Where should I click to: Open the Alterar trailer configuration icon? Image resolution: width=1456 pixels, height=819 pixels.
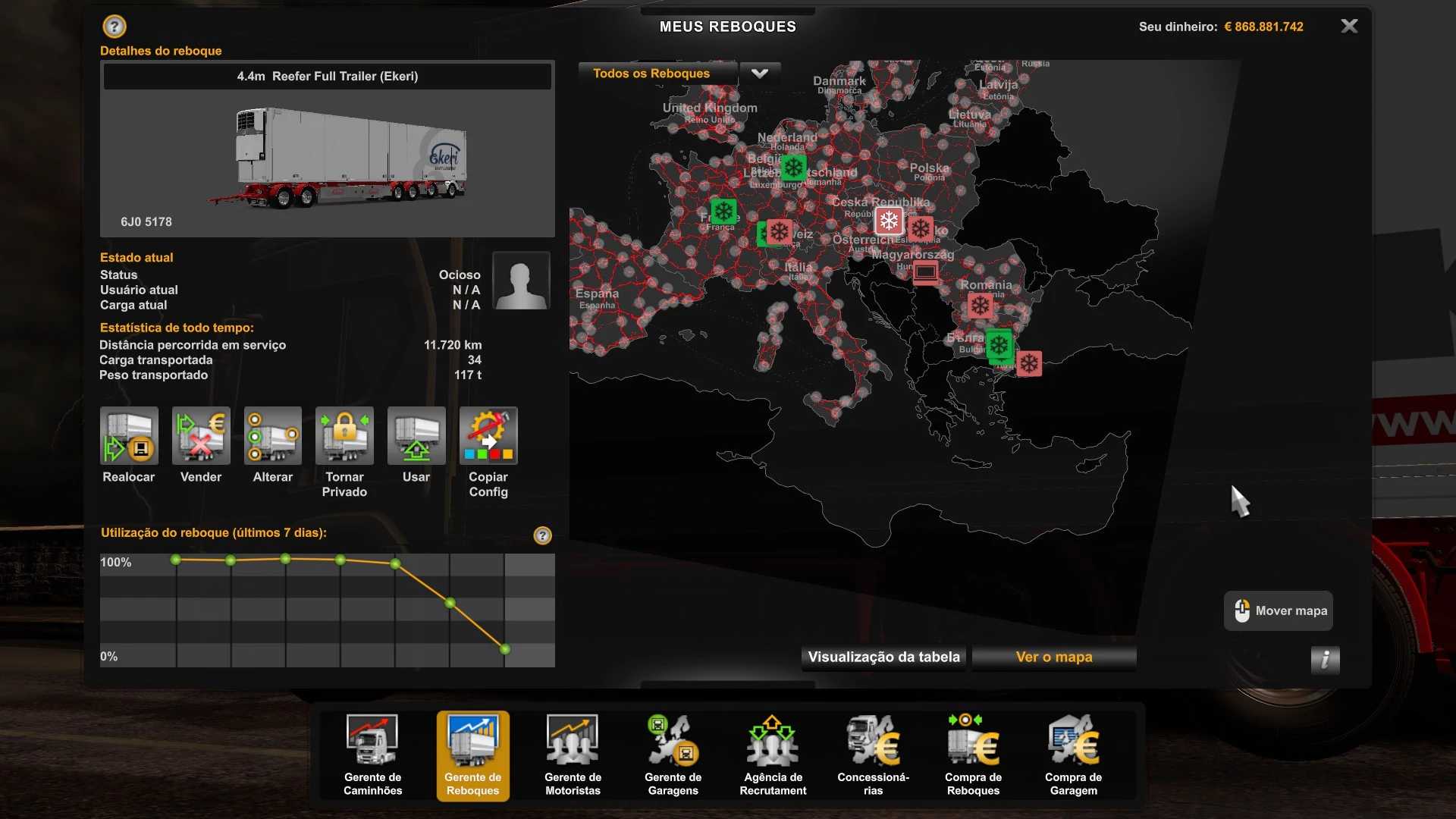[x=273, y=436]
